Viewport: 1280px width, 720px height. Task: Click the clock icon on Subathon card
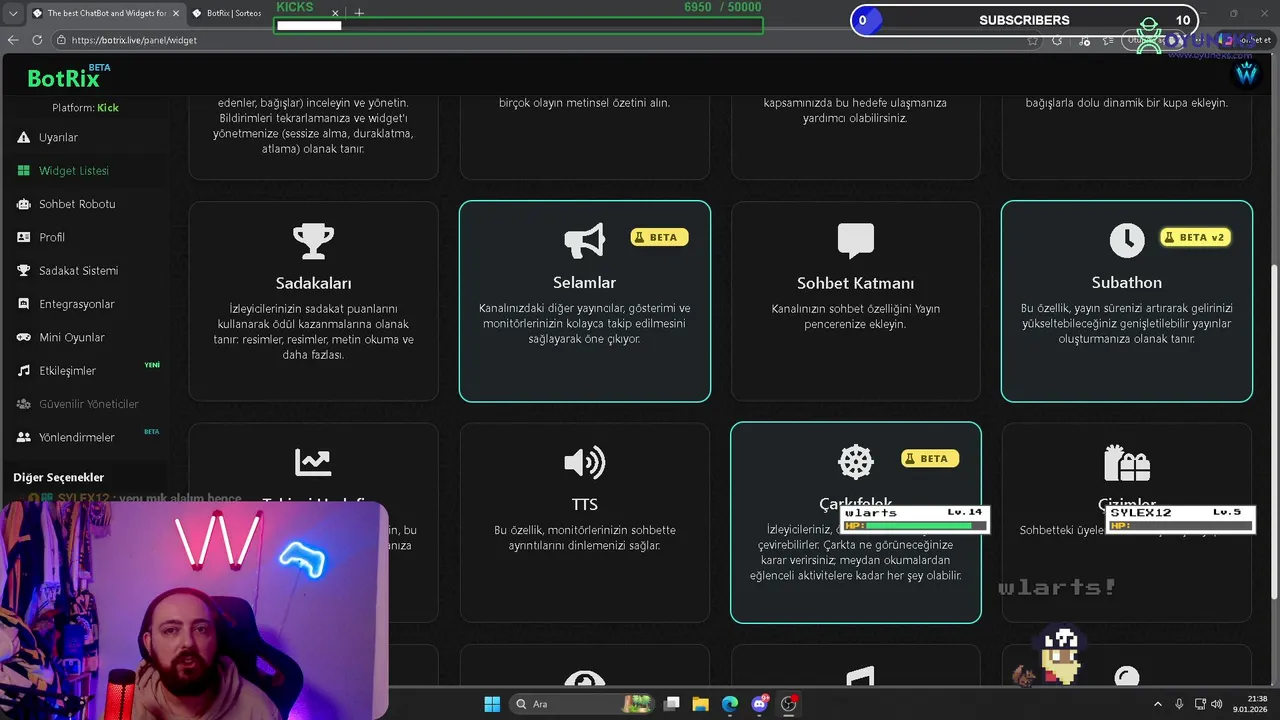tap(1127, 240)
